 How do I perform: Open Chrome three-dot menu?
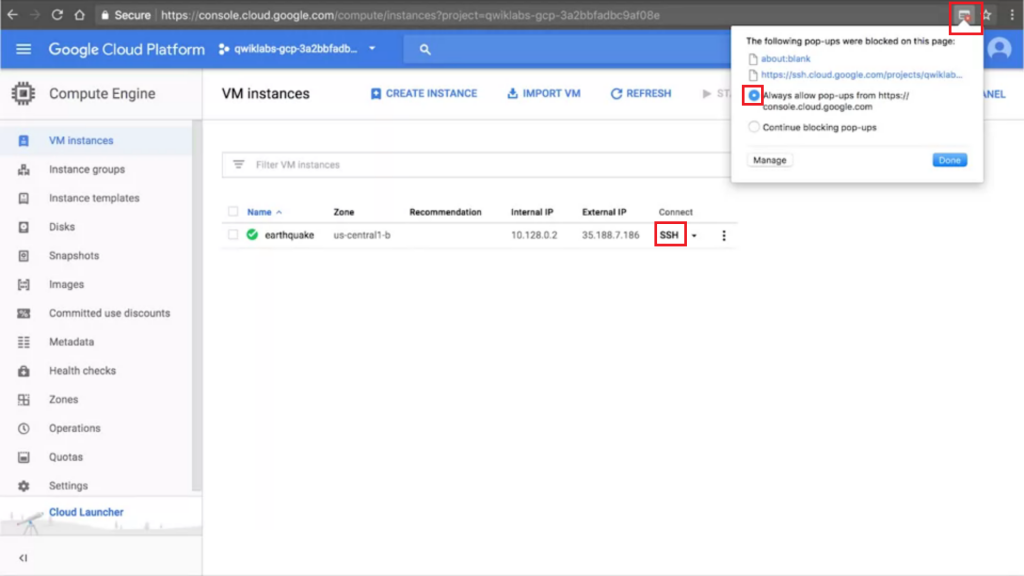click(1012, 15)
